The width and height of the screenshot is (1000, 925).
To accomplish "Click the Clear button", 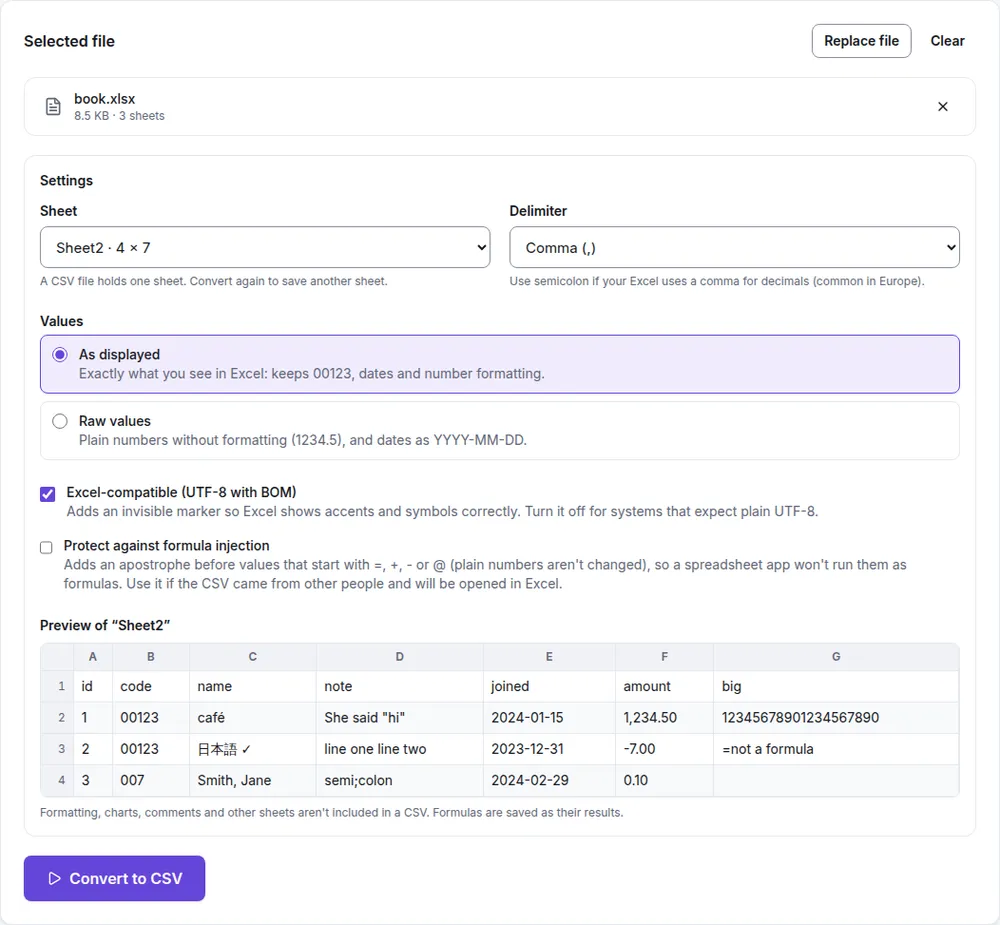I will tap(947, 41).
